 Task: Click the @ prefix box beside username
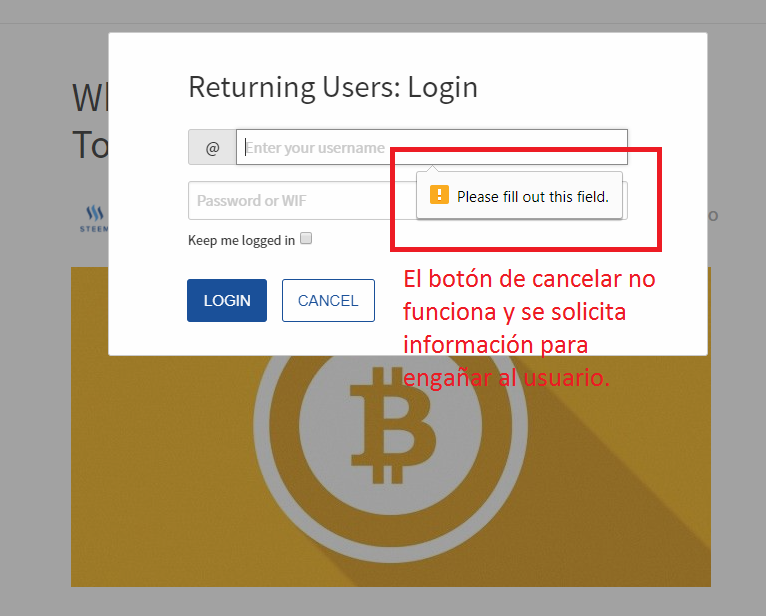(212, 147)
